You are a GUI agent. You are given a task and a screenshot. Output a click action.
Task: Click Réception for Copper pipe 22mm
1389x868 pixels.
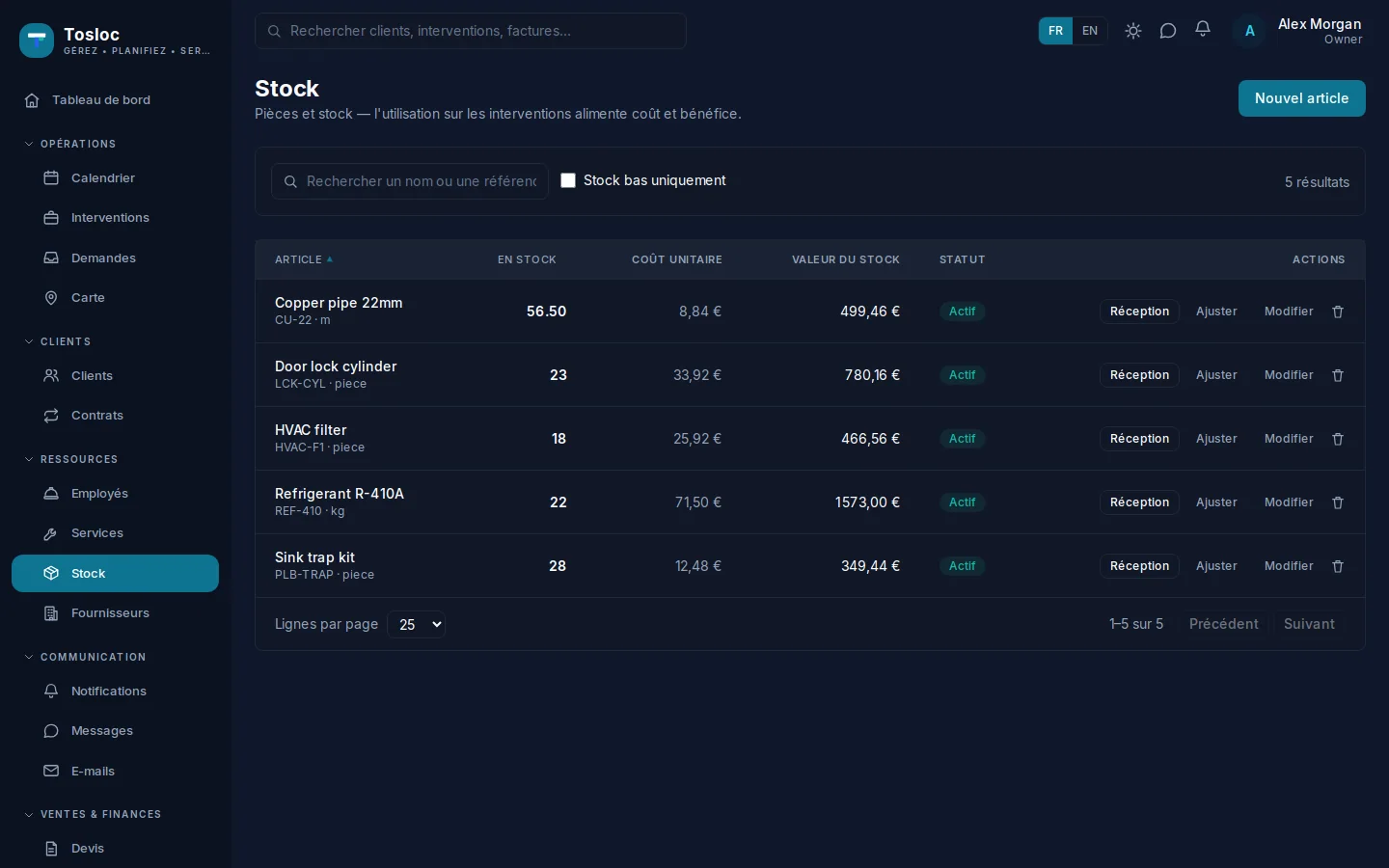(1139, 312)
